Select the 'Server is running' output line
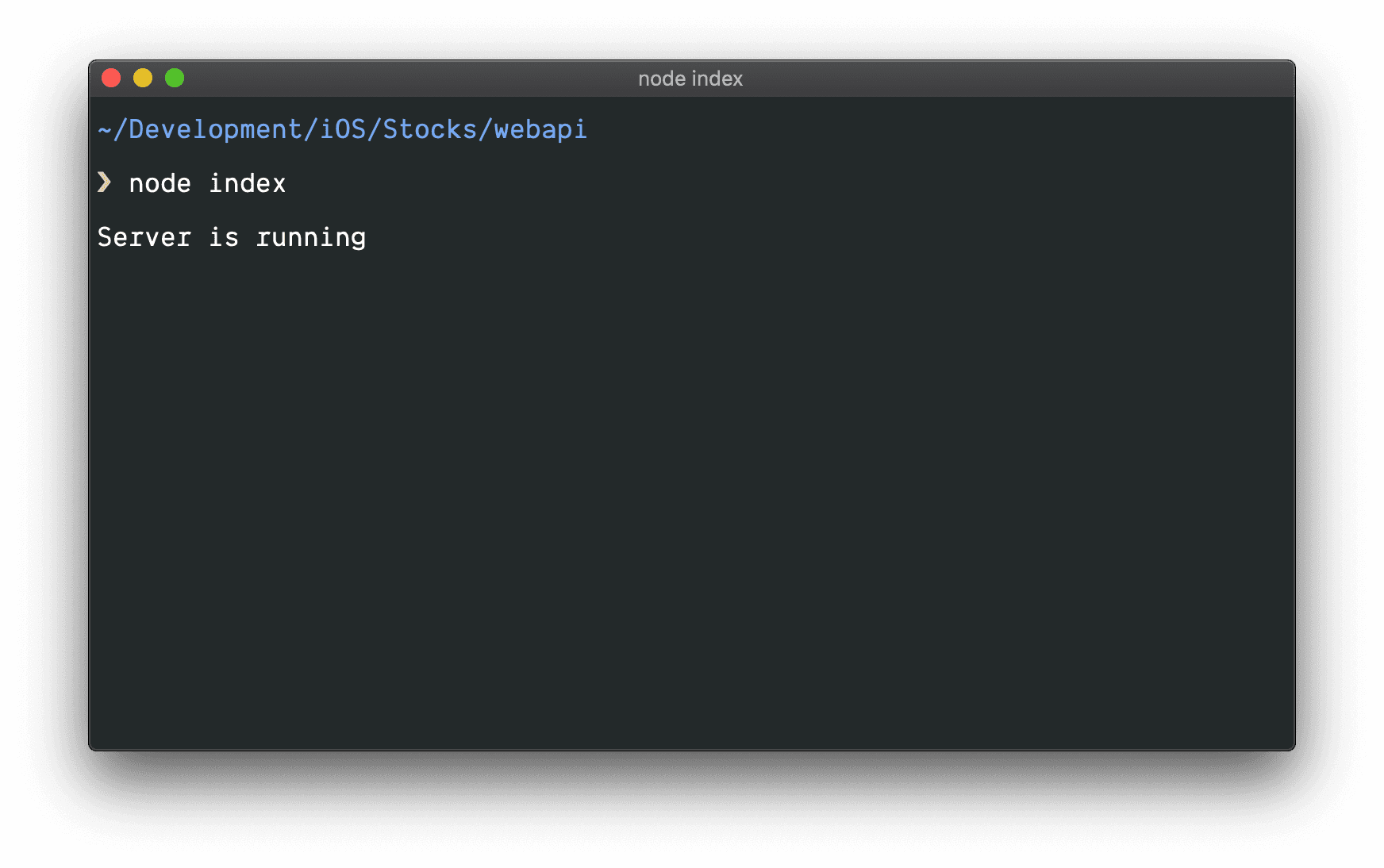Image resolution: width=1384 pixels, height=868 pixels. click(232, 236)
